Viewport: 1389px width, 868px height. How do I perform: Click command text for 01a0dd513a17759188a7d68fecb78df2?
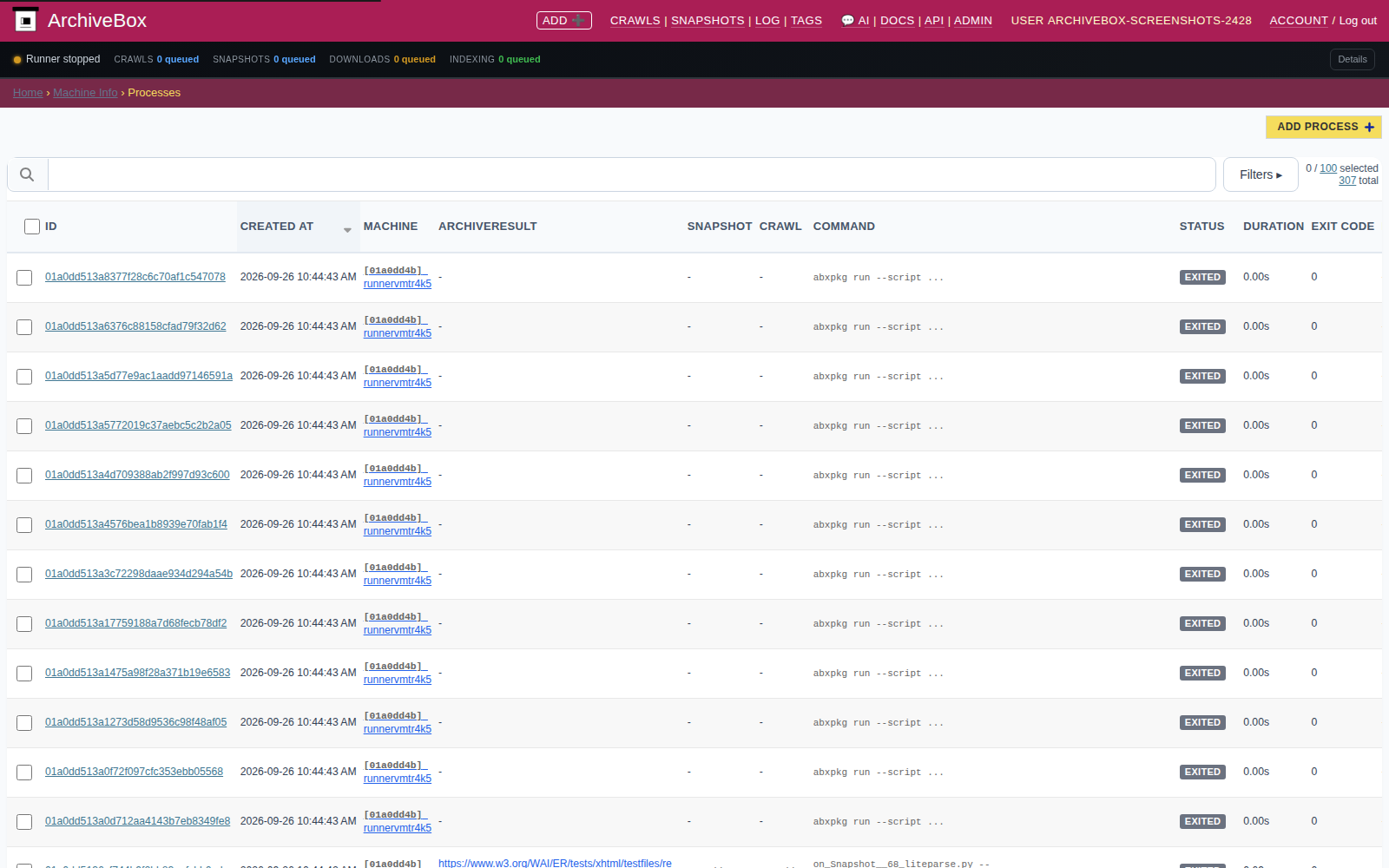(x=879, y=624)
